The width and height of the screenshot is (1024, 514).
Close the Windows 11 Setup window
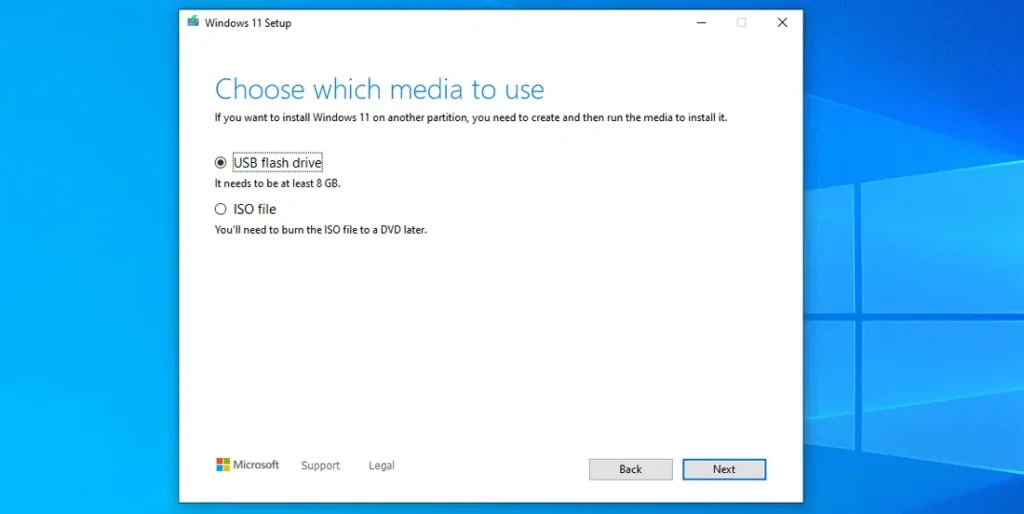tap(782, 22)
